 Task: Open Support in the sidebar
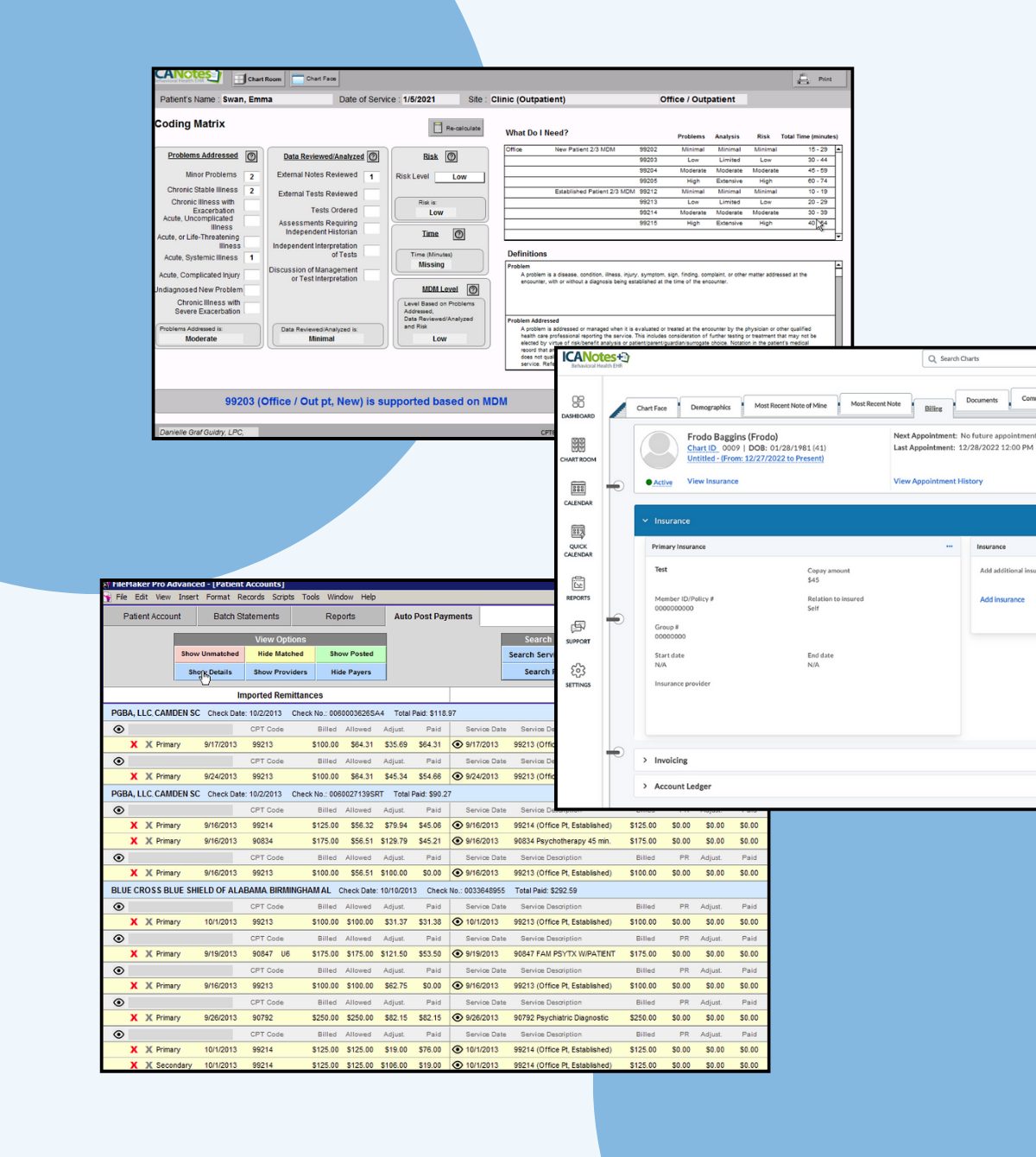pyautogui.click(x=578, y=631)
